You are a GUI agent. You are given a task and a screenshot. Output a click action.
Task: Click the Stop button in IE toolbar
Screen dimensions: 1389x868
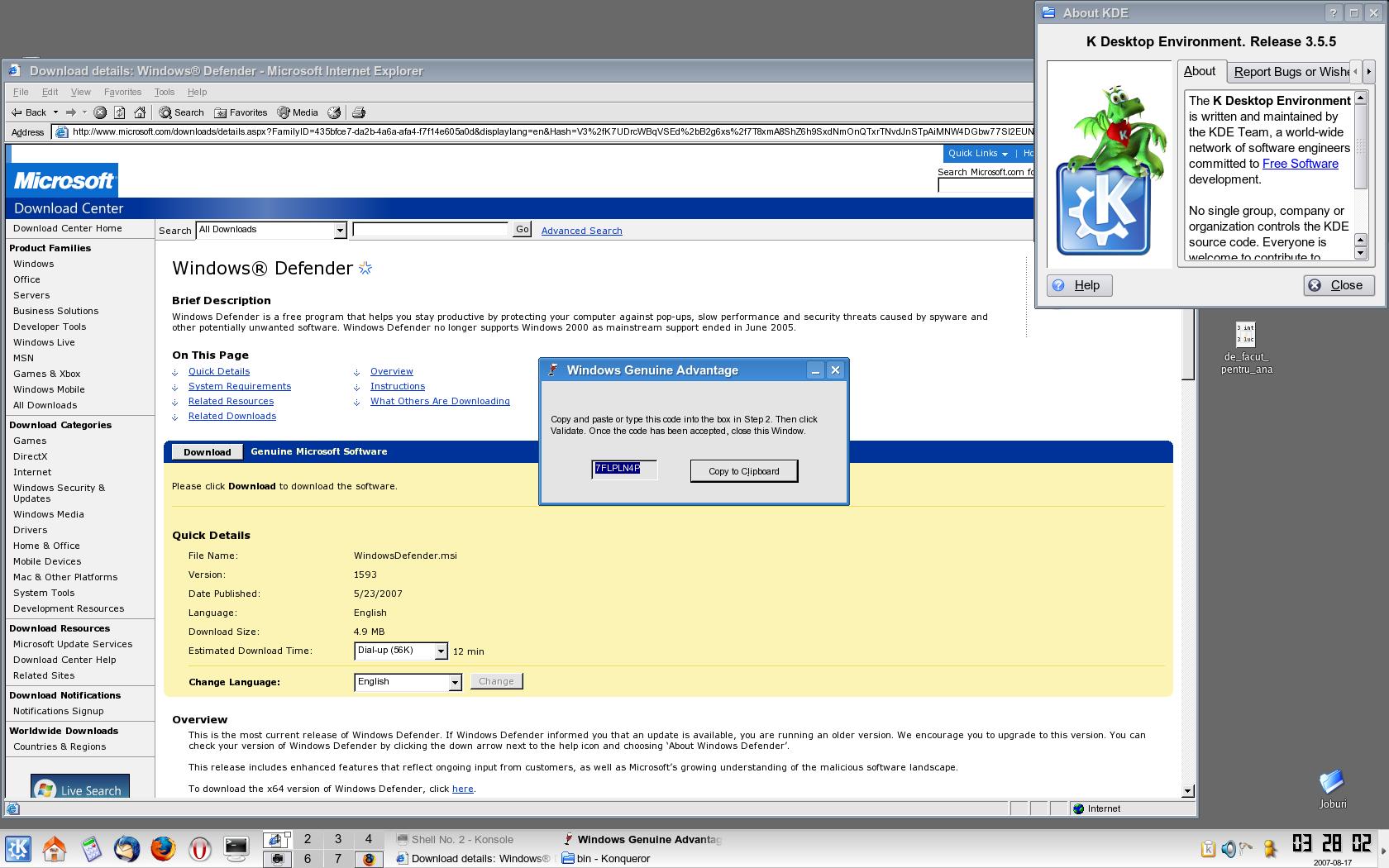coord(100,112)
